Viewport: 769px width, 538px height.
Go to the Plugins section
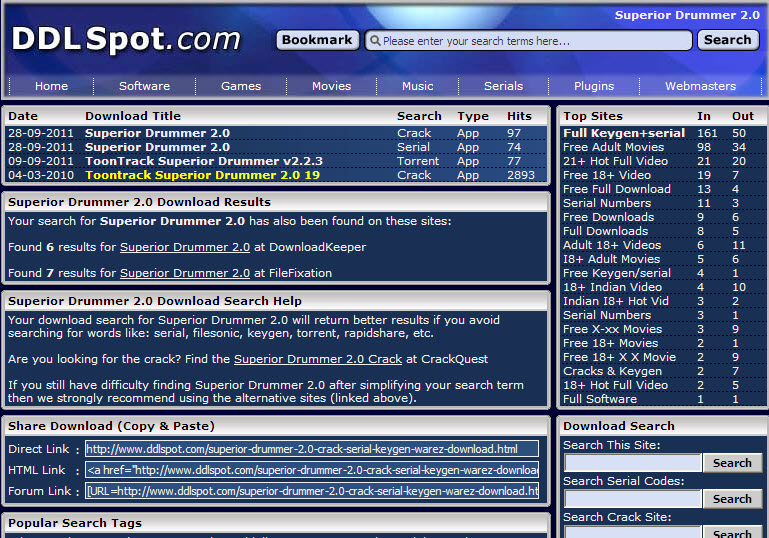pos(594,86)
